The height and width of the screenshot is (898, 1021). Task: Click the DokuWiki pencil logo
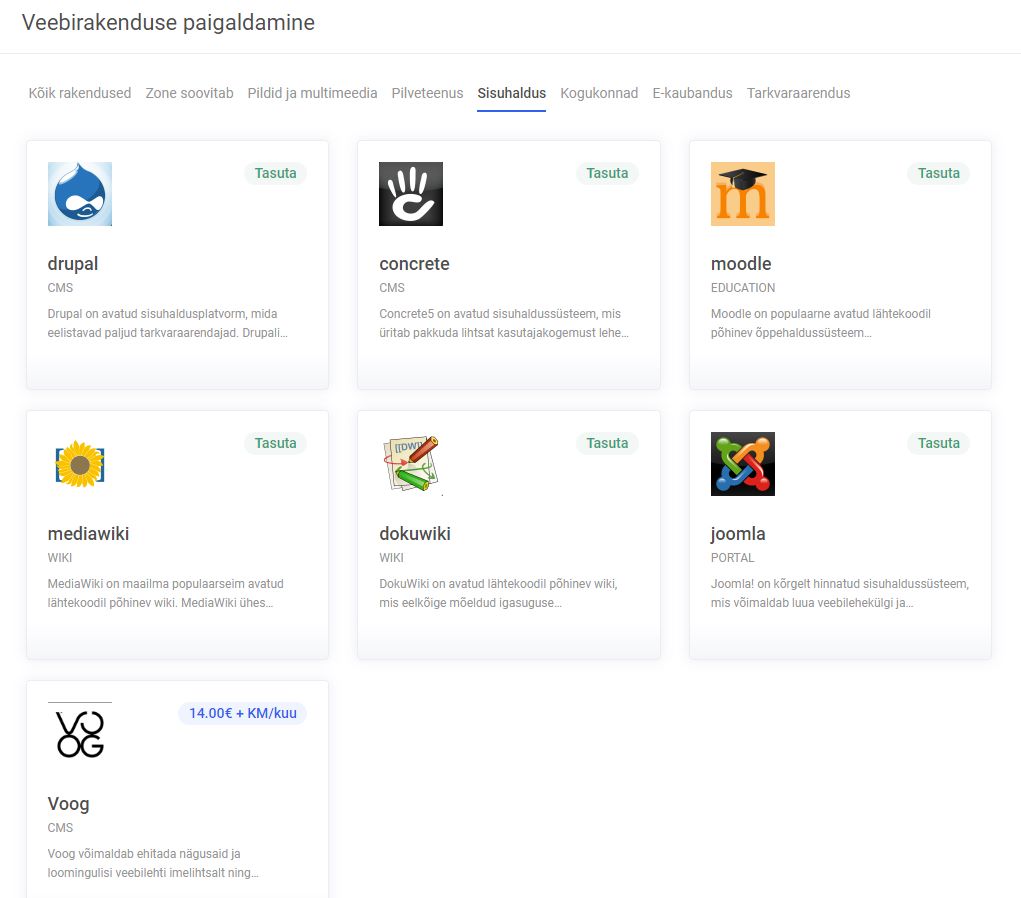pyautogui.click(x=411, y=463)
